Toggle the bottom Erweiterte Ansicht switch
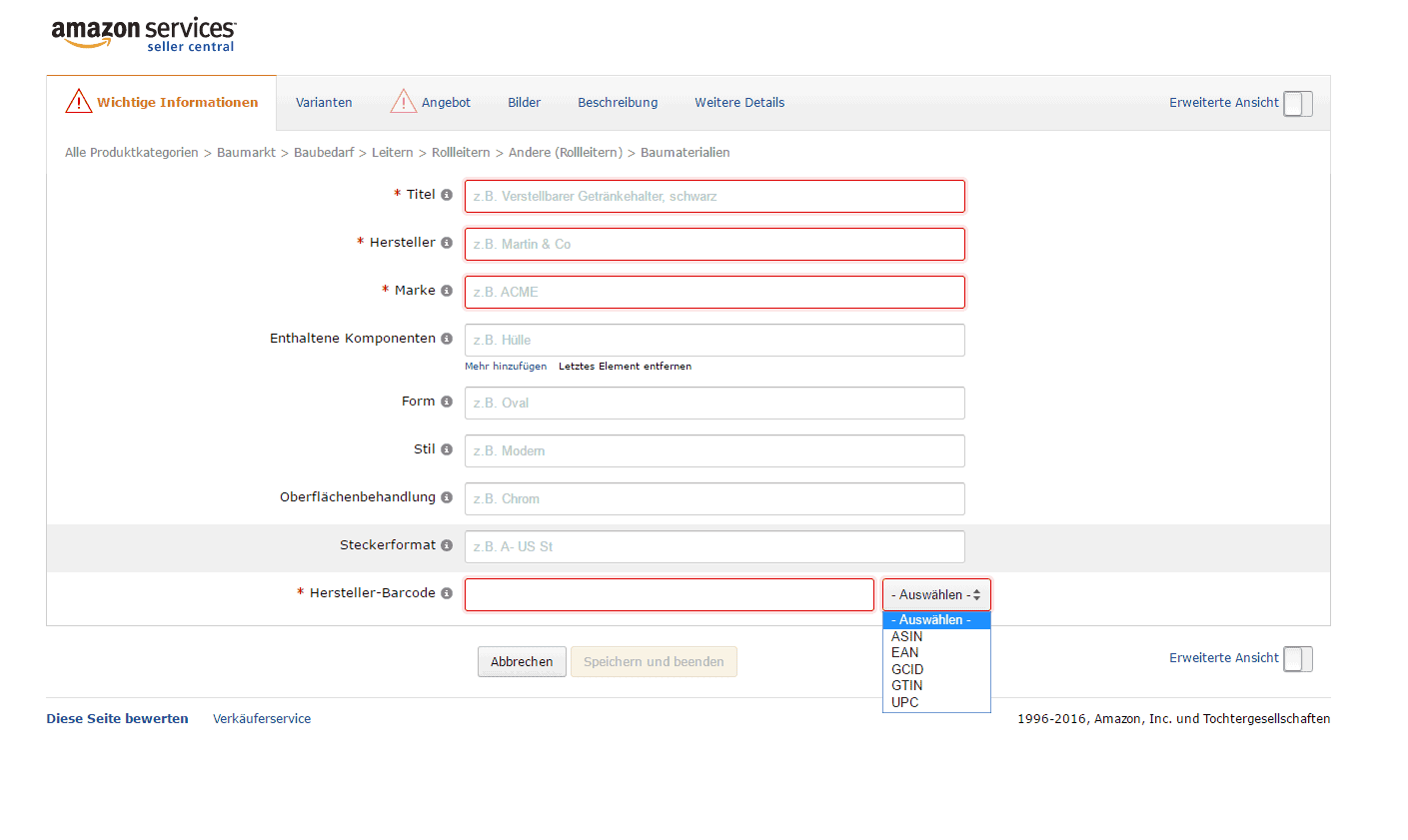 point(1298,659)
